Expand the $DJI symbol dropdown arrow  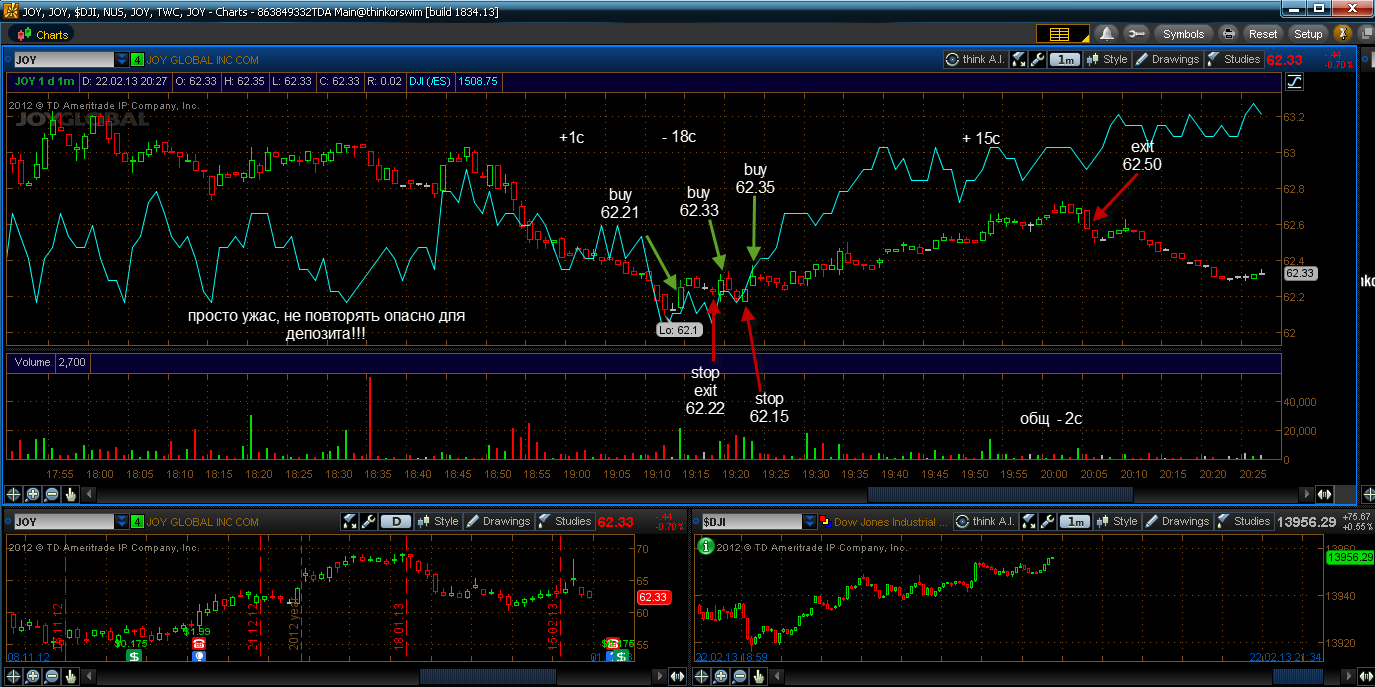click(811, 521)
